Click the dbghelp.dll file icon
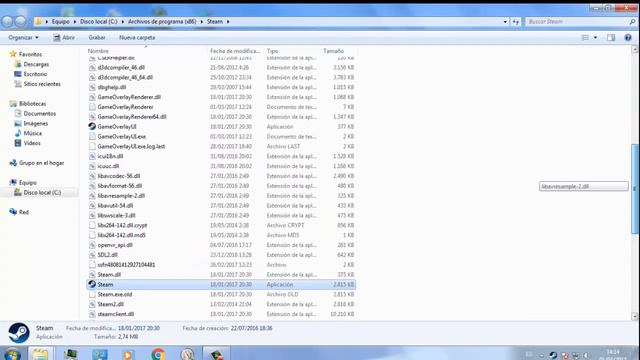640x360 pixels. pyautogui.click(x=92, y=87)
